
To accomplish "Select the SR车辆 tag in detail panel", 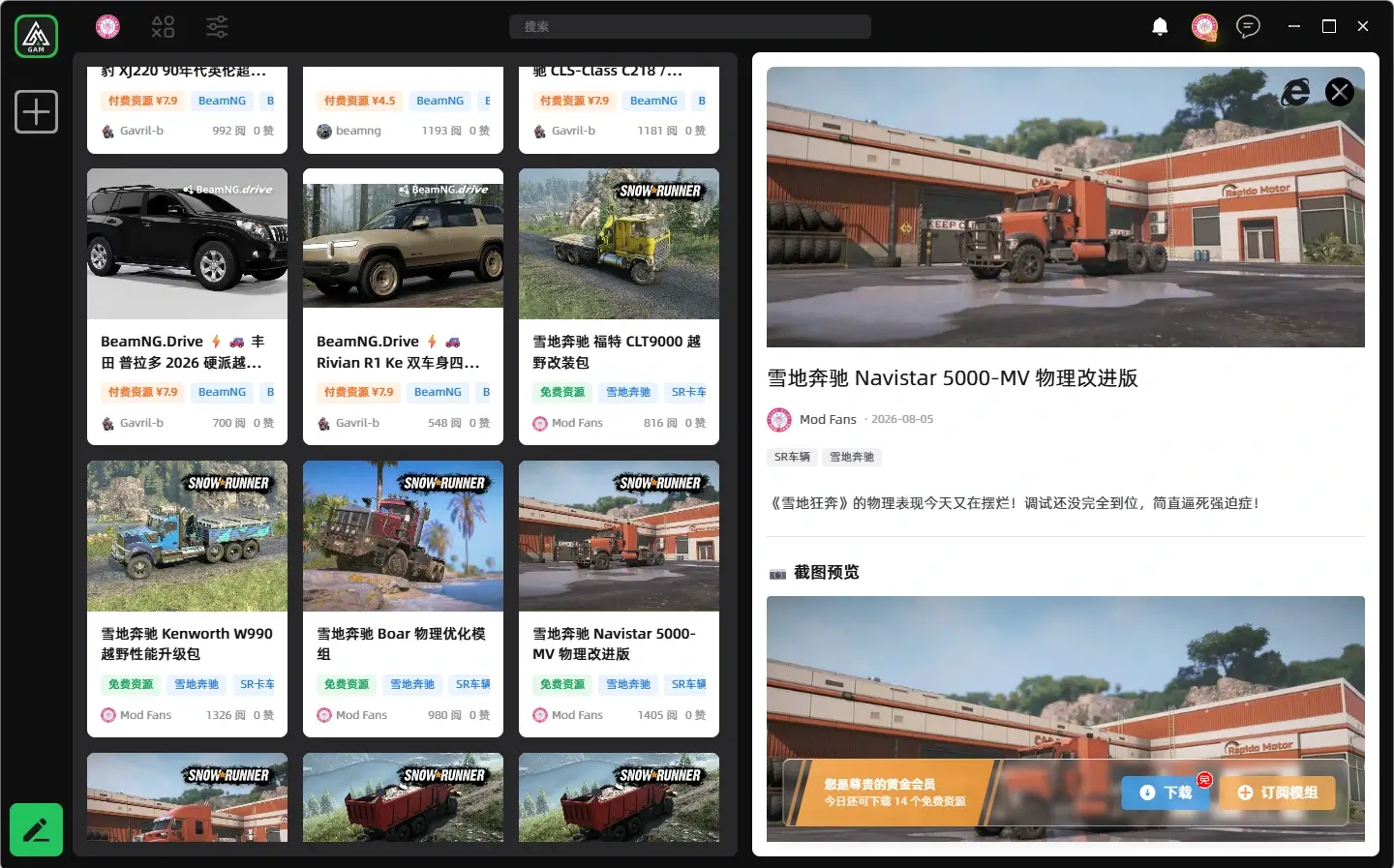I will [792, 457].
